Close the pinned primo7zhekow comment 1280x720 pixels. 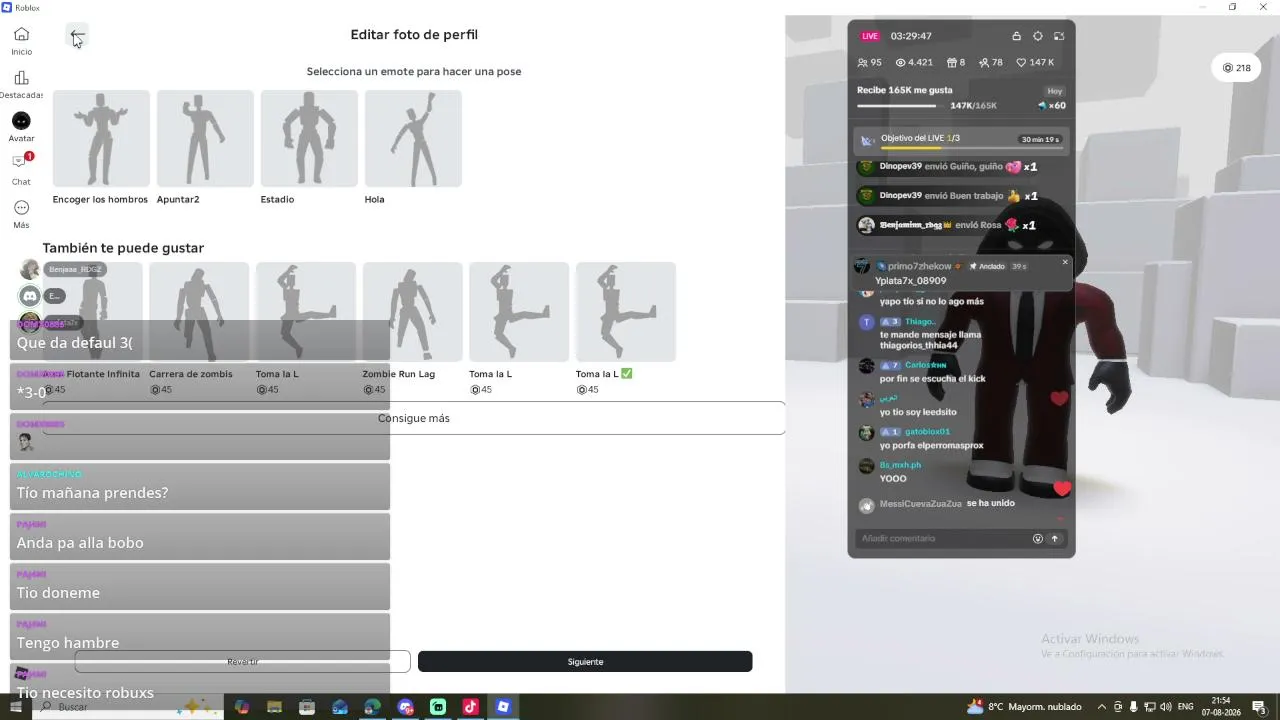[1065, 262]
